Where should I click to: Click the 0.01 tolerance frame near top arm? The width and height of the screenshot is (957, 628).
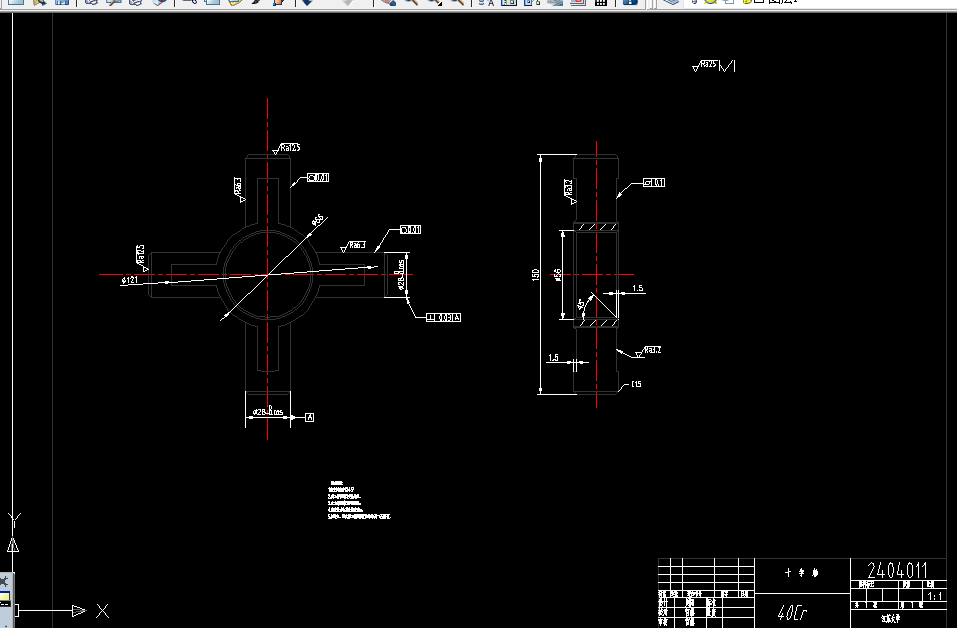point(318,178)
